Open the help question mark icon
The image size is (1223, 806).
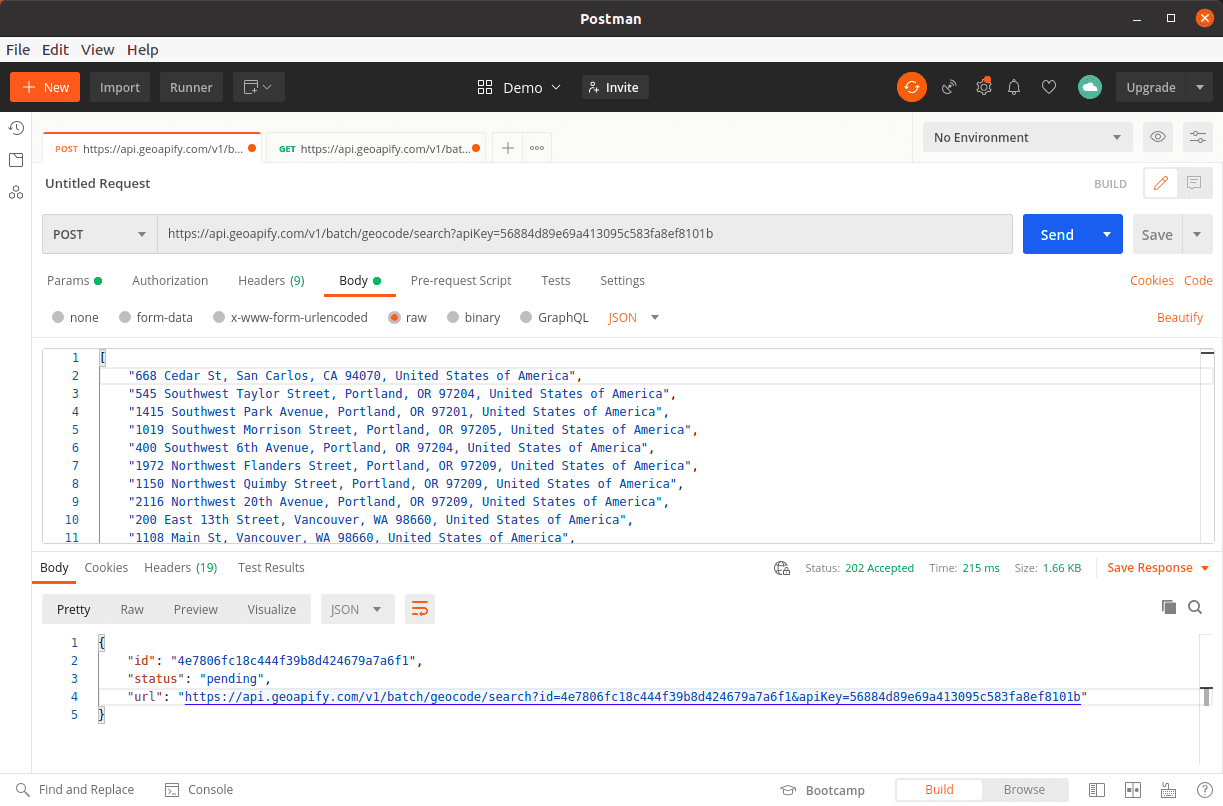1204,790
